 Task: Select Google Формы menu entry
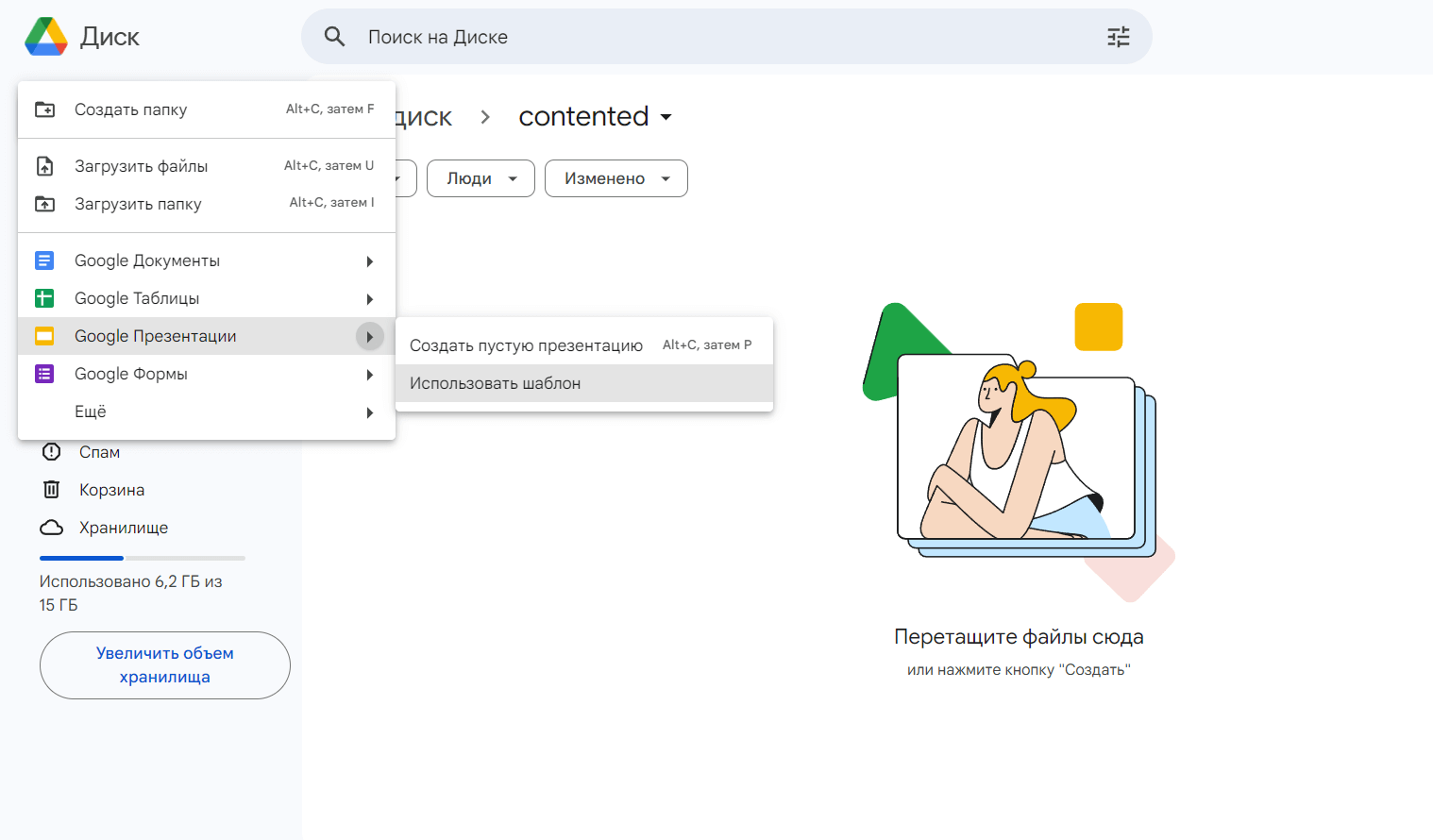coord(207,374)
